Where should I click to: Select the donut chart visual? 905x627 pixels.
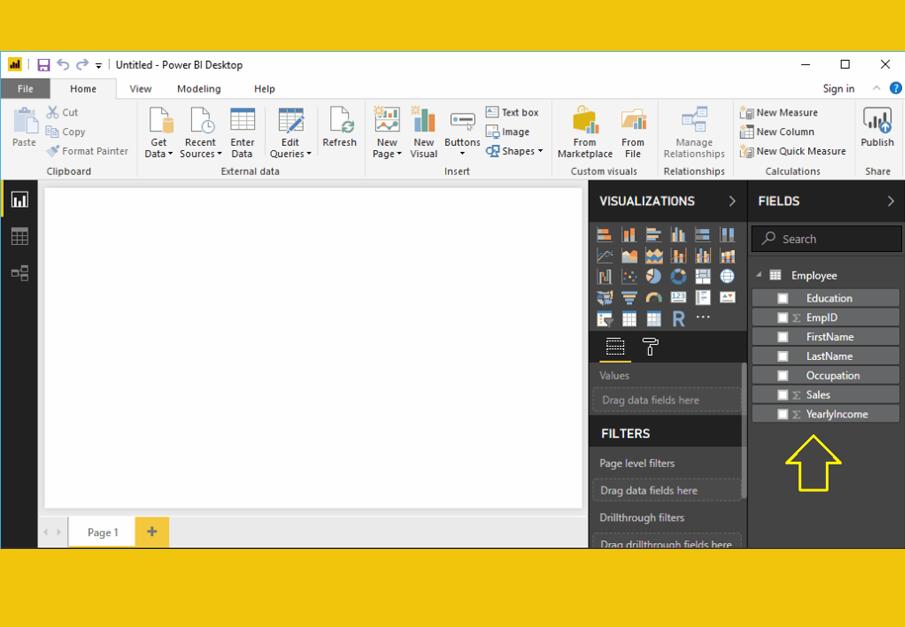pyautogui.click(x=678, y=276)
